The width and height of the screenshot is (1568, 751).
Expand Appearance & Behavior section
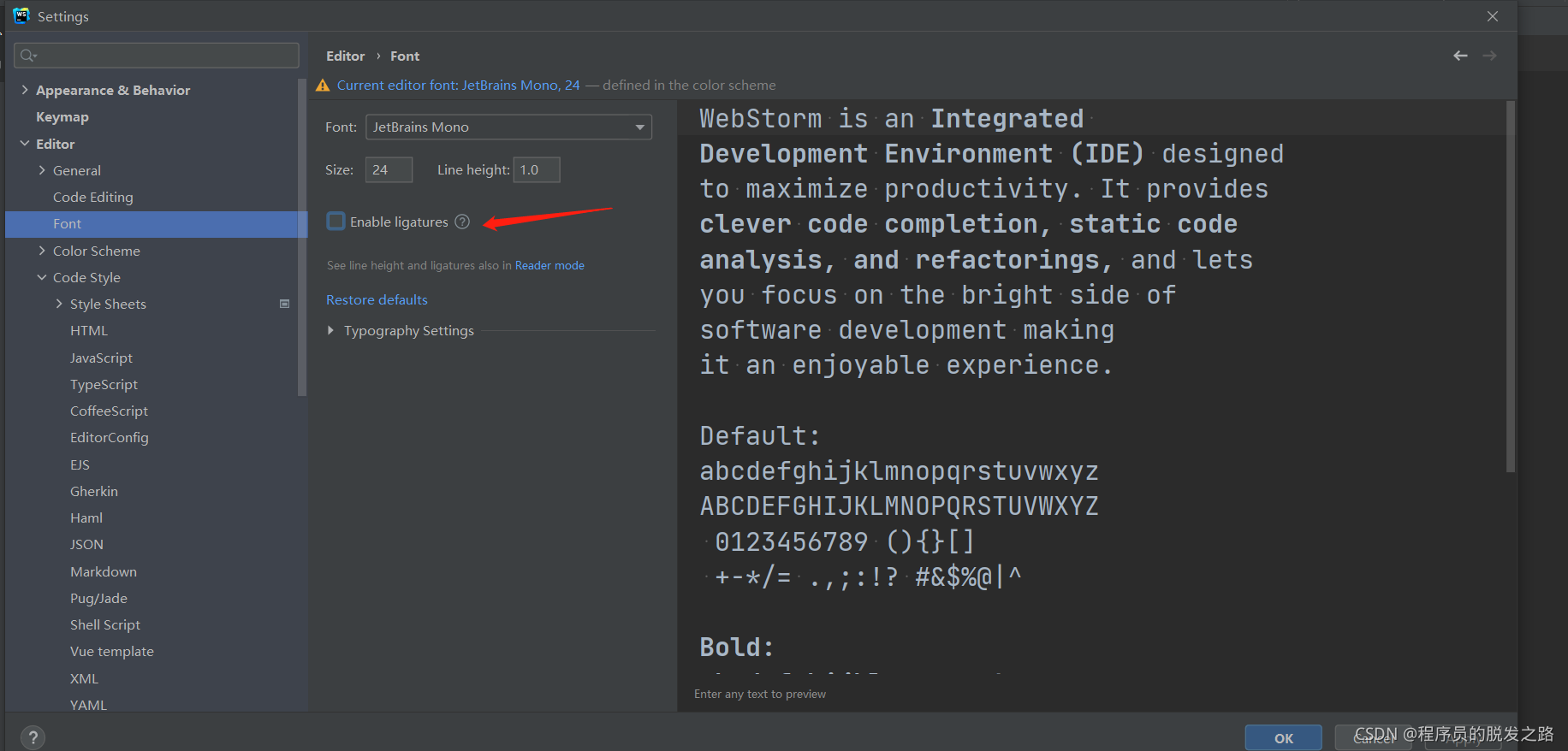(x=25, y=90)
